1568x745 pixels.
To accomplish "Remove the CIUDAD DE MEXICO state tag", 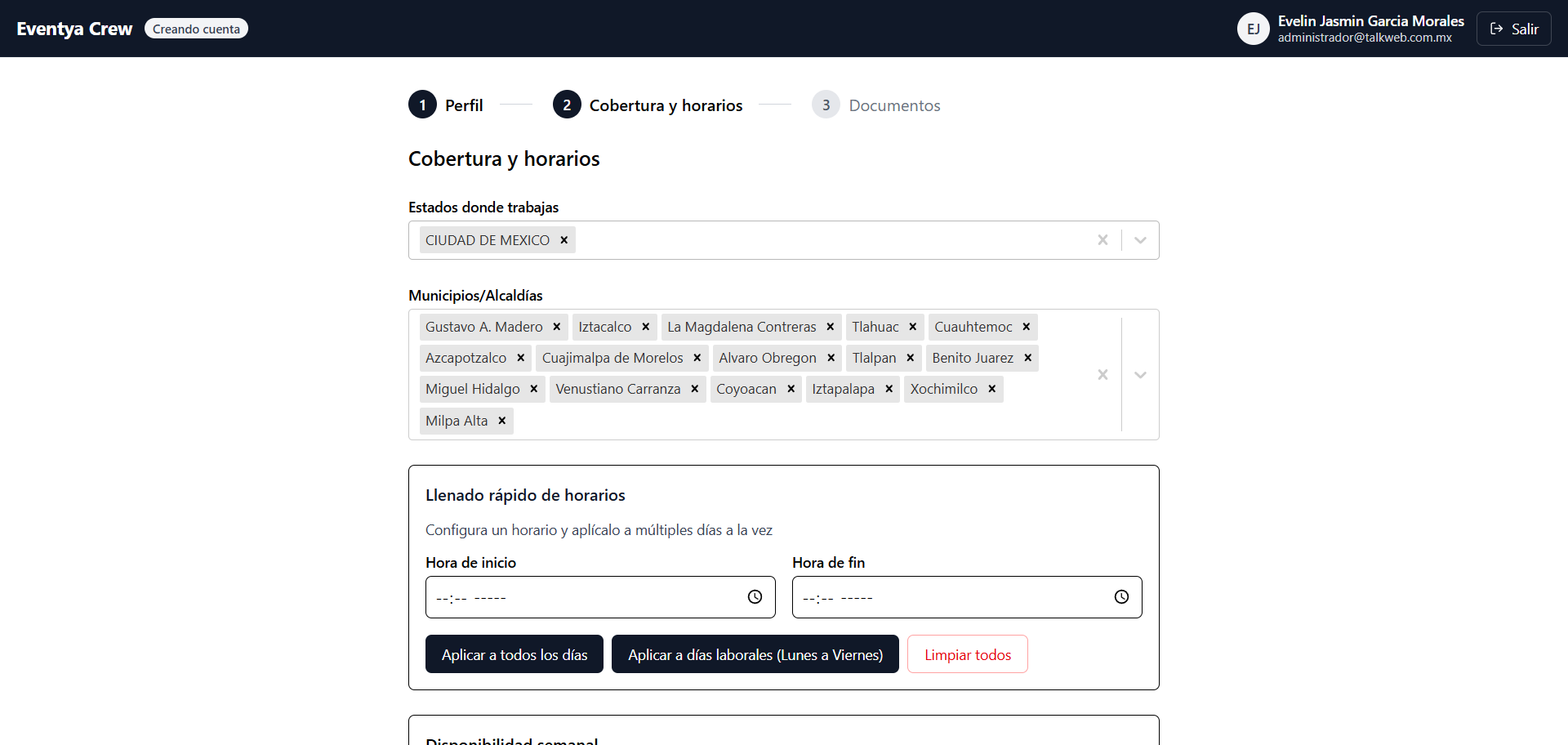I will coord(563,239).
